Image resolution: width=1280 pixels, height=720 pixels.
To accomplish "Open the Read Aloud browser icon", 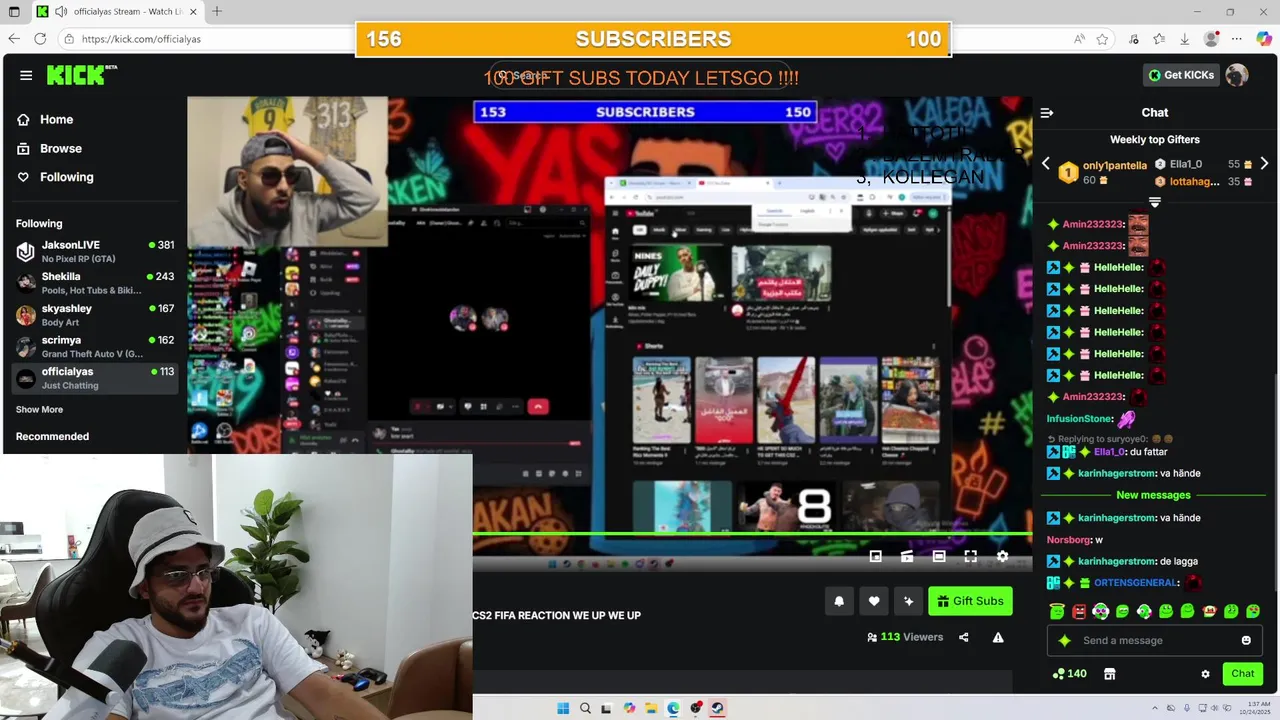I will (x=1080, y=39).
